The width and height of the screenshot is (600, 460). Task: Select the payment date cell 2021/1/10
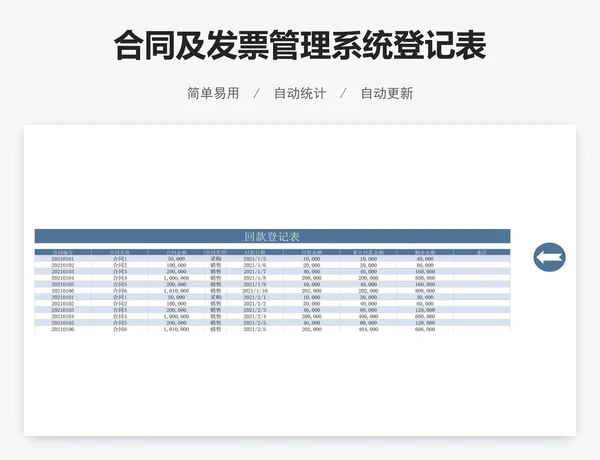255,291
